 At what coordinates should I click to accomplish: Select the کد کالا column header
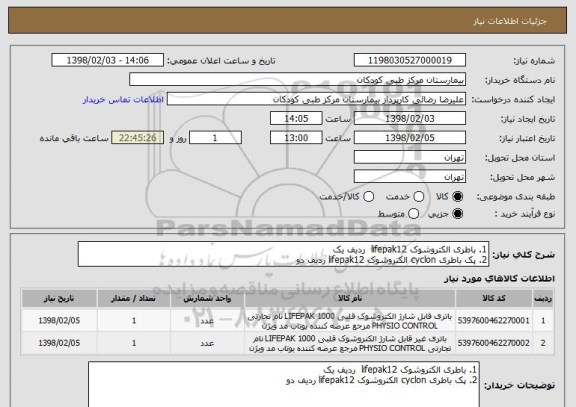494,298
